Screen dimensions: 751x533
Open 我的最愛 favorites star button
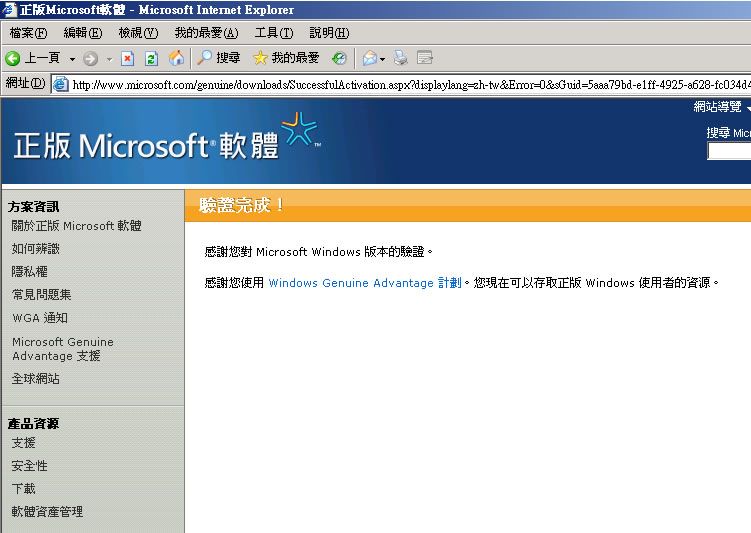click(286, 58)
